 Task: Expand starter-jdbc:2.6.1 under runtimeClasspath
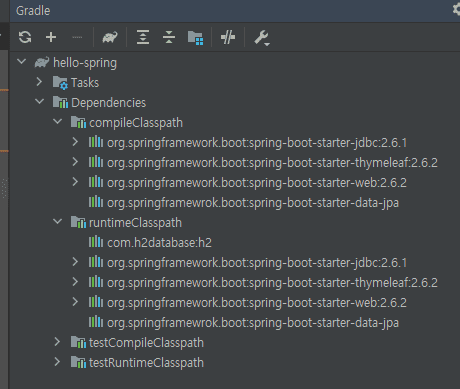pos(75,262)
